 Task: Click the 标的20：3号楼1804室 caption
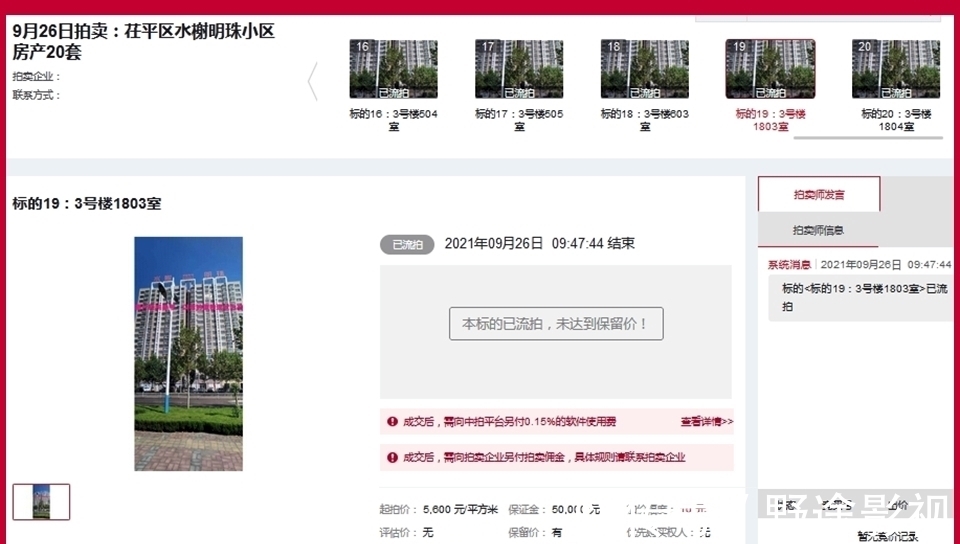click(x=896, y=120)
